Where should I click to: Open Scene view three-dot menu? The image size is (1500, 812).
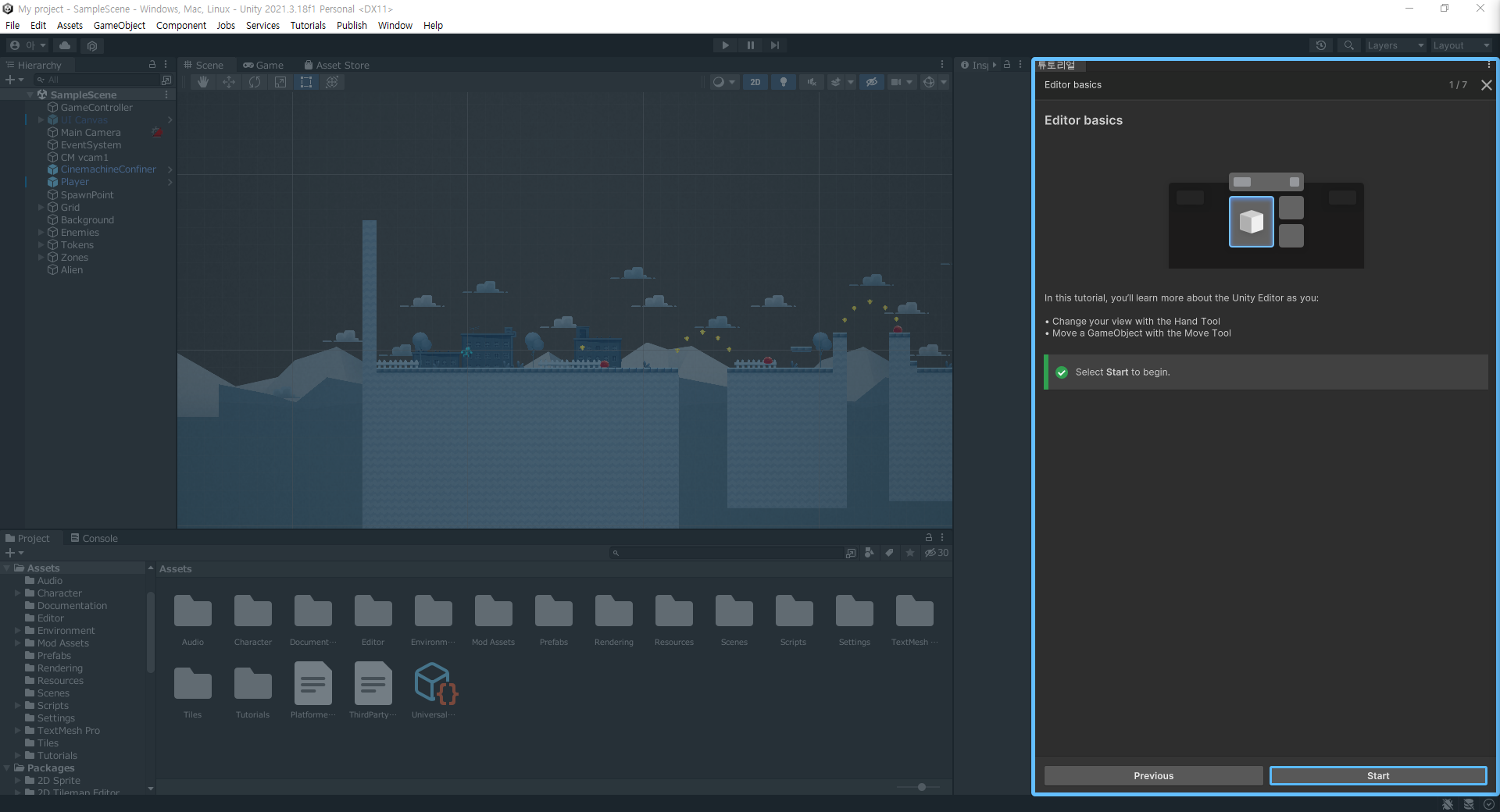(942, 65)
